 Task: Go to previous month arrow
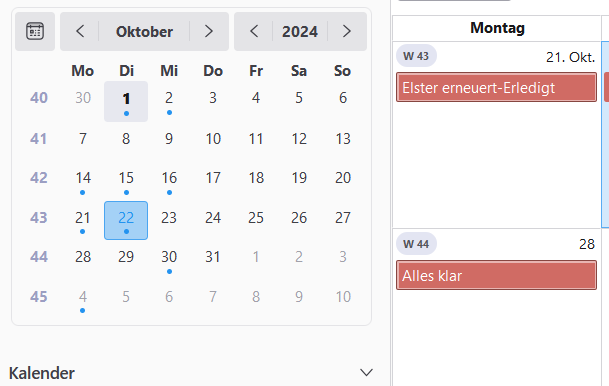(x=80, y=31)
